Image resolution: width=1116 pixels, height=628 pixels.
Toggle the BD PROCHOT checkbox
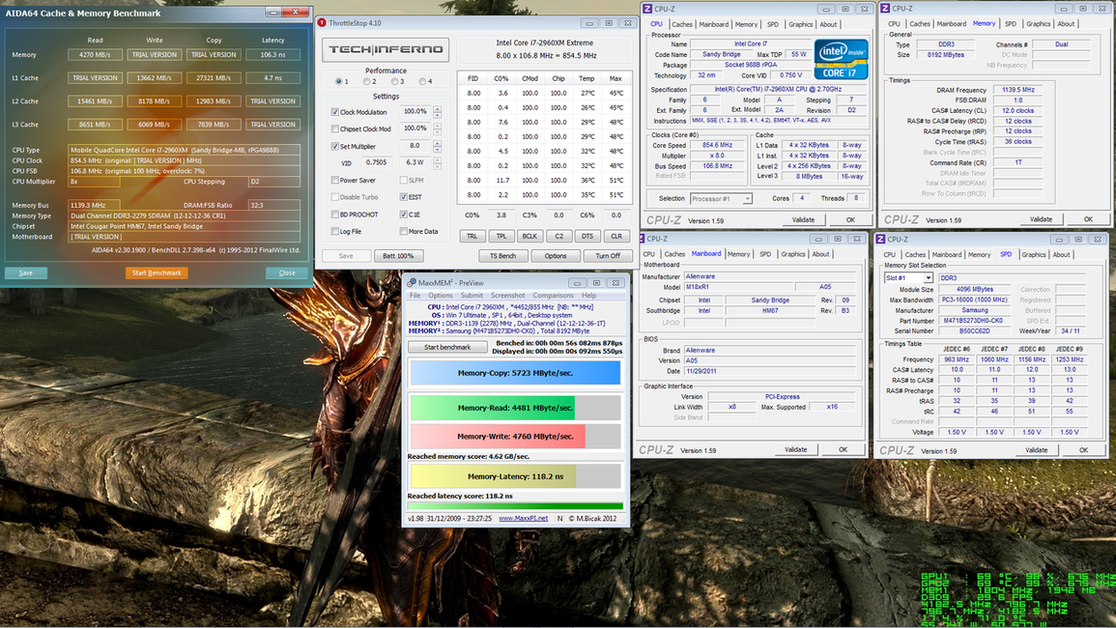[x=335, y=214]
